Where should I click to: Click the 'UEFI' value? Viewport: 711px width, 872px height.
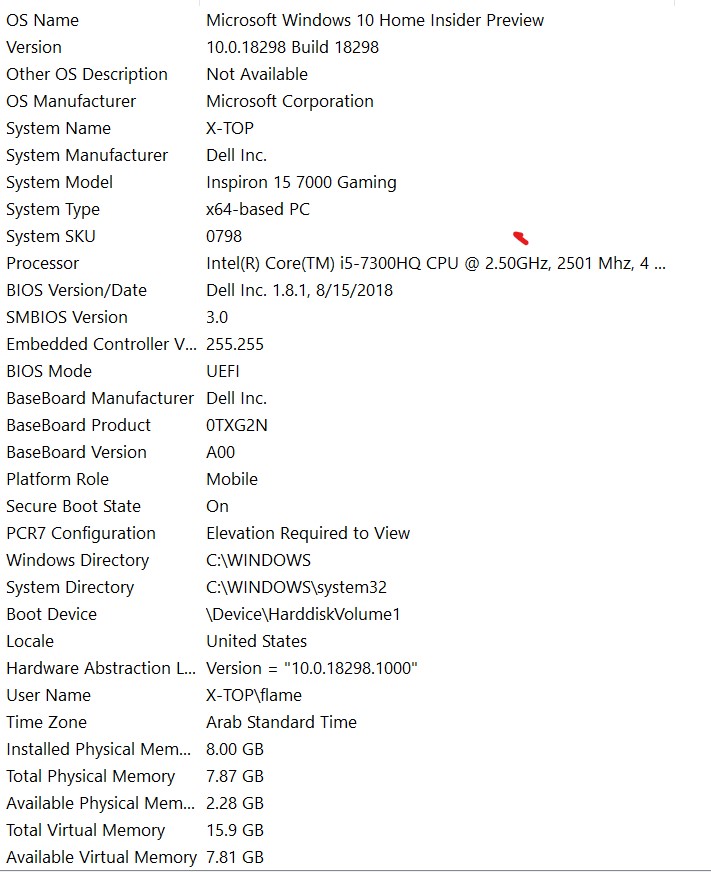[223, 371]
